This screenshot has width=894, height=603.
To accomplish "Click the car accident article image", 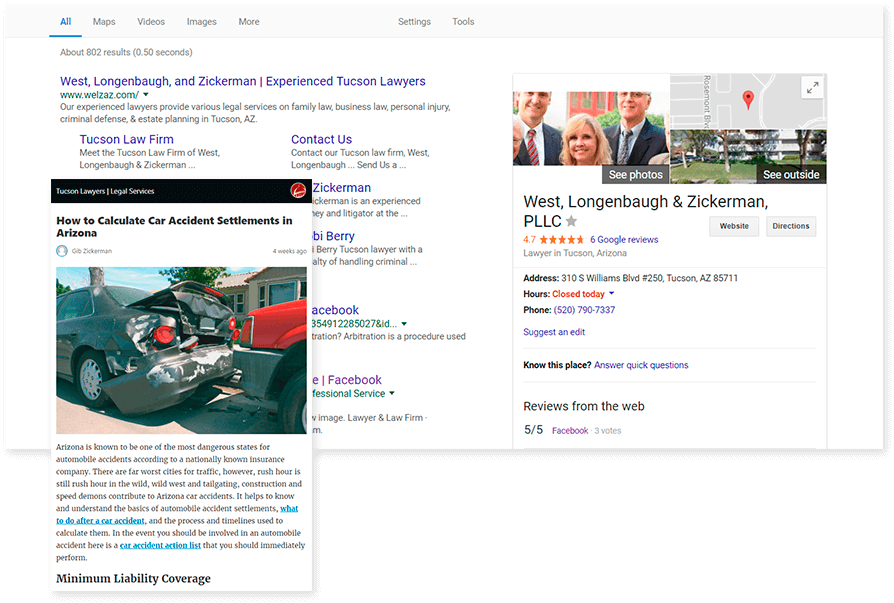I will coord(181,350).
